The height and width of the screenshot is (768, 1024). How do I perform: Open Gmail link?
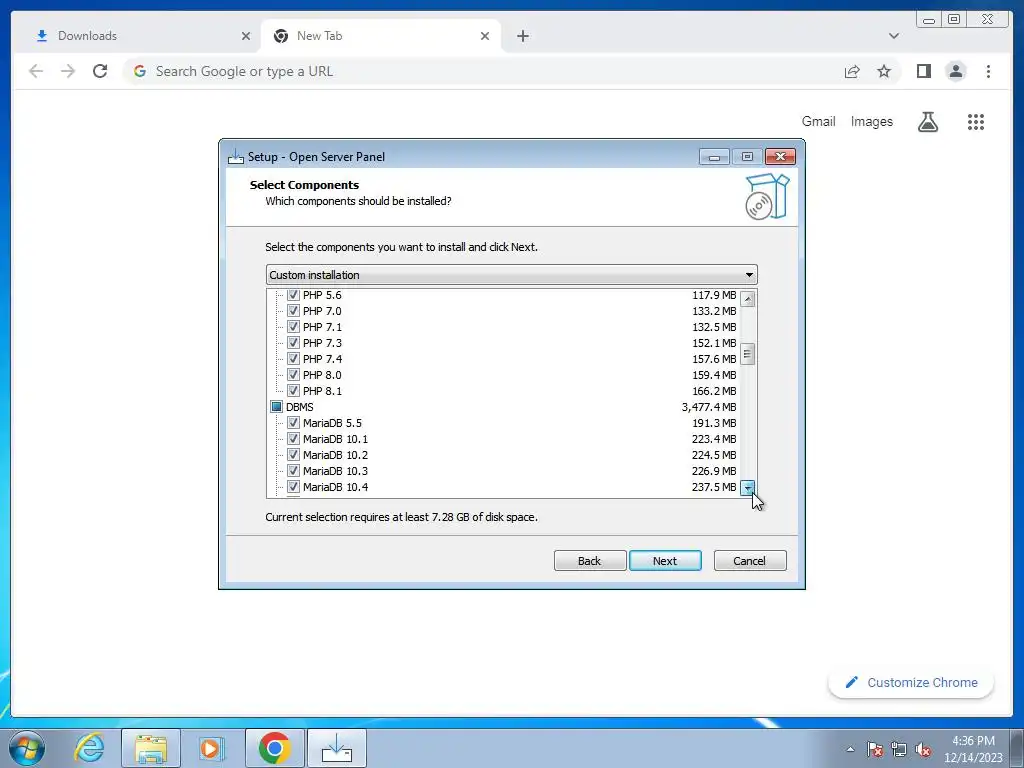coord(818,121)
